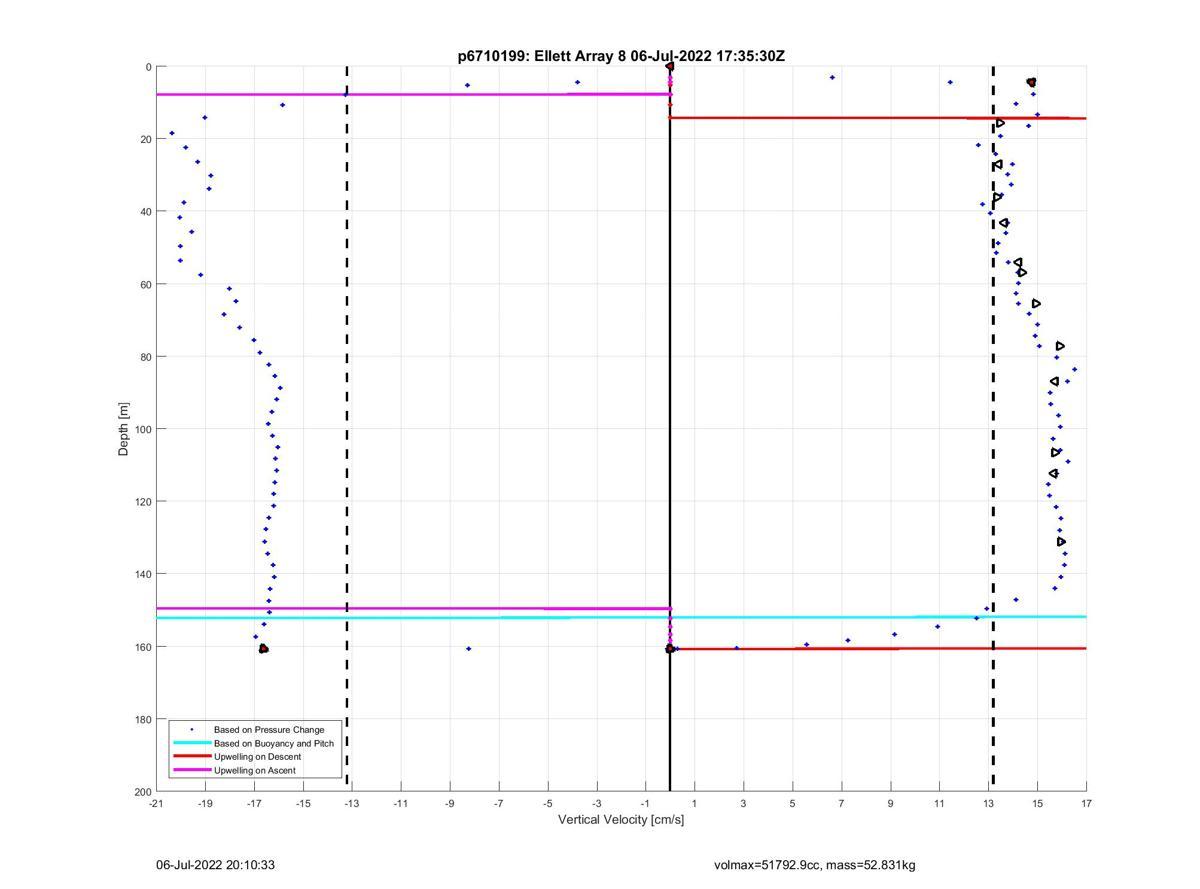Viewport: 1200px width, 889px height.
Task: Click x-axis tick label '13'
Action: point(988,803)
